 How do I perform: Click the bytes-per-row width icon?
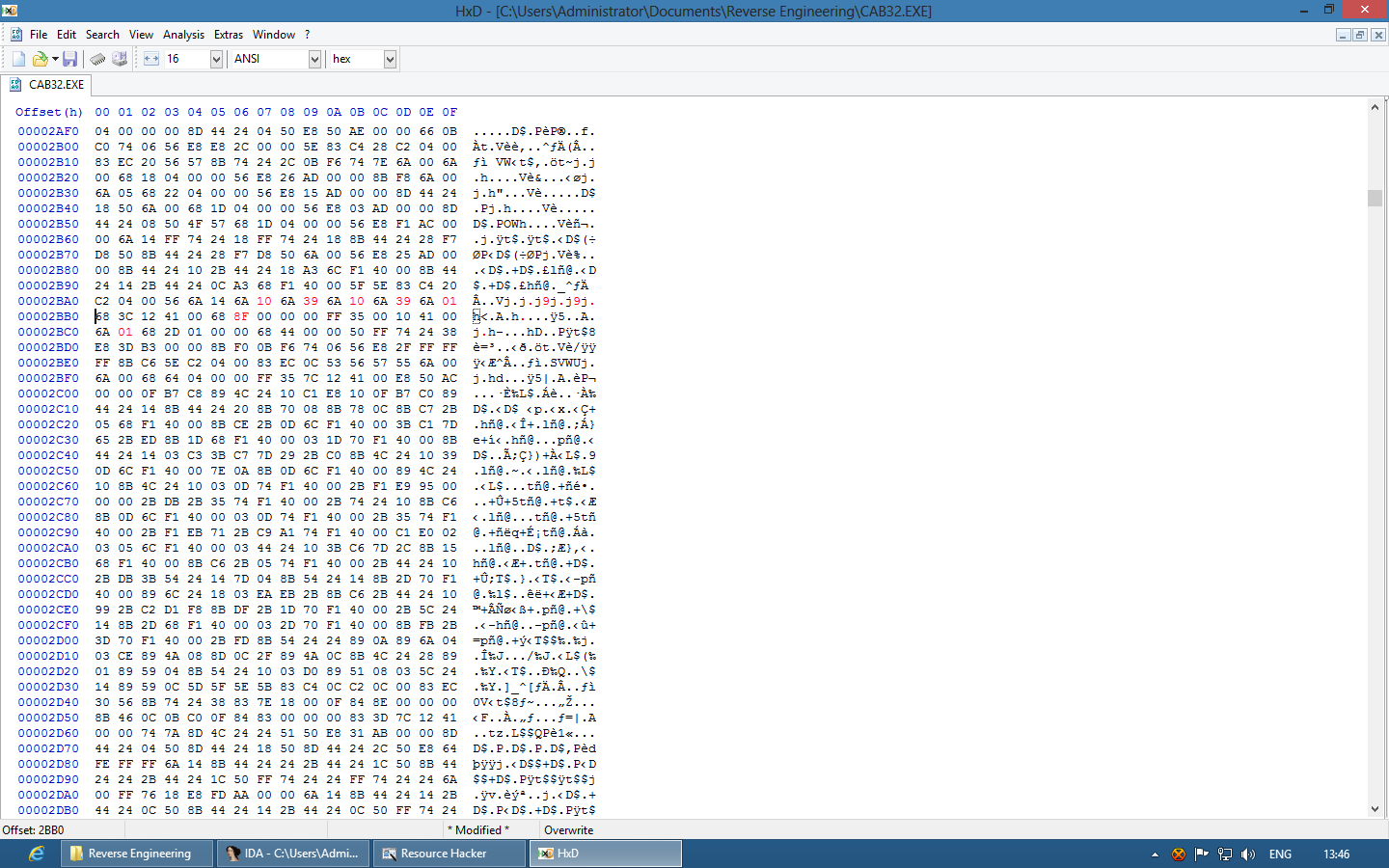[x=151, y=59]
